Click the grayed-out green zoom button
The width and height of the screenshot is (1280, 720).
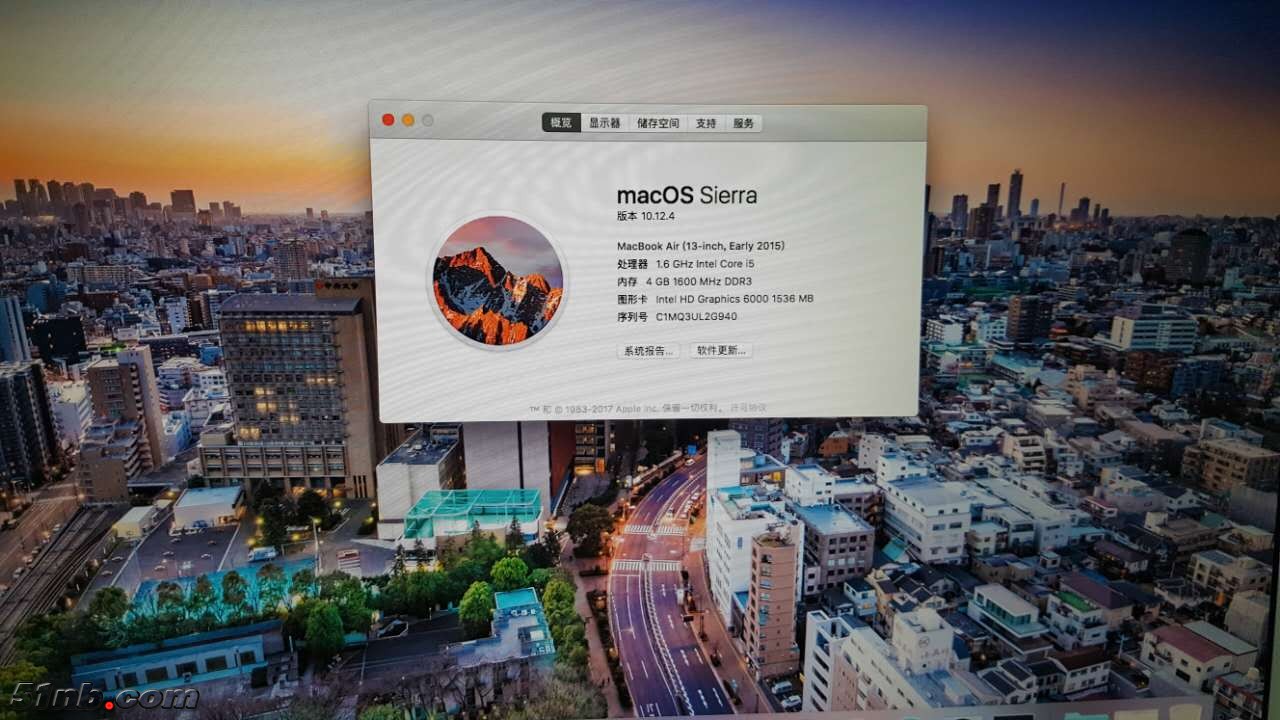coord(429,118)
